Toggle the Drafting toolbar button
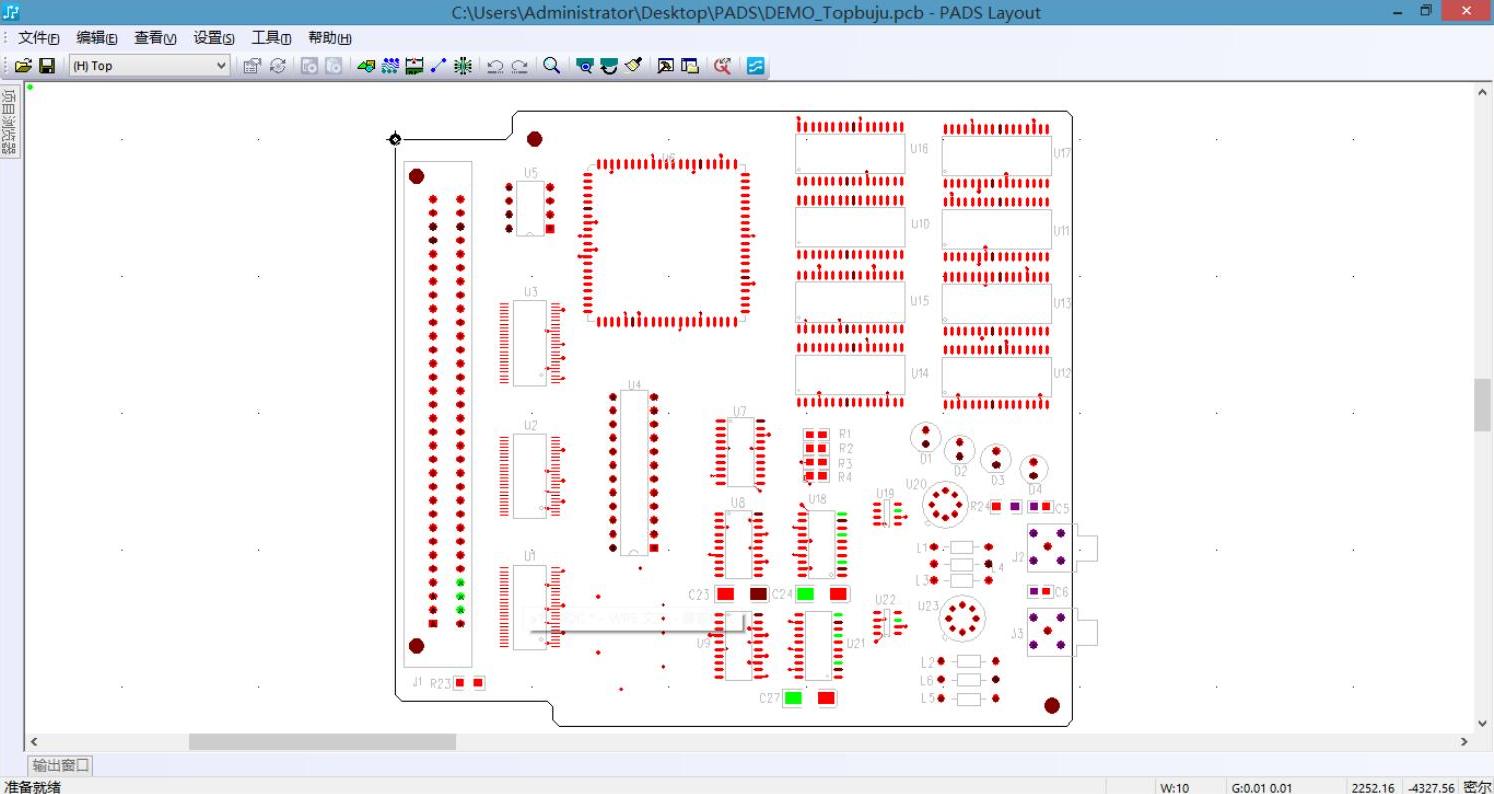Screen dimensions: 1494x794 click(366, 66)
